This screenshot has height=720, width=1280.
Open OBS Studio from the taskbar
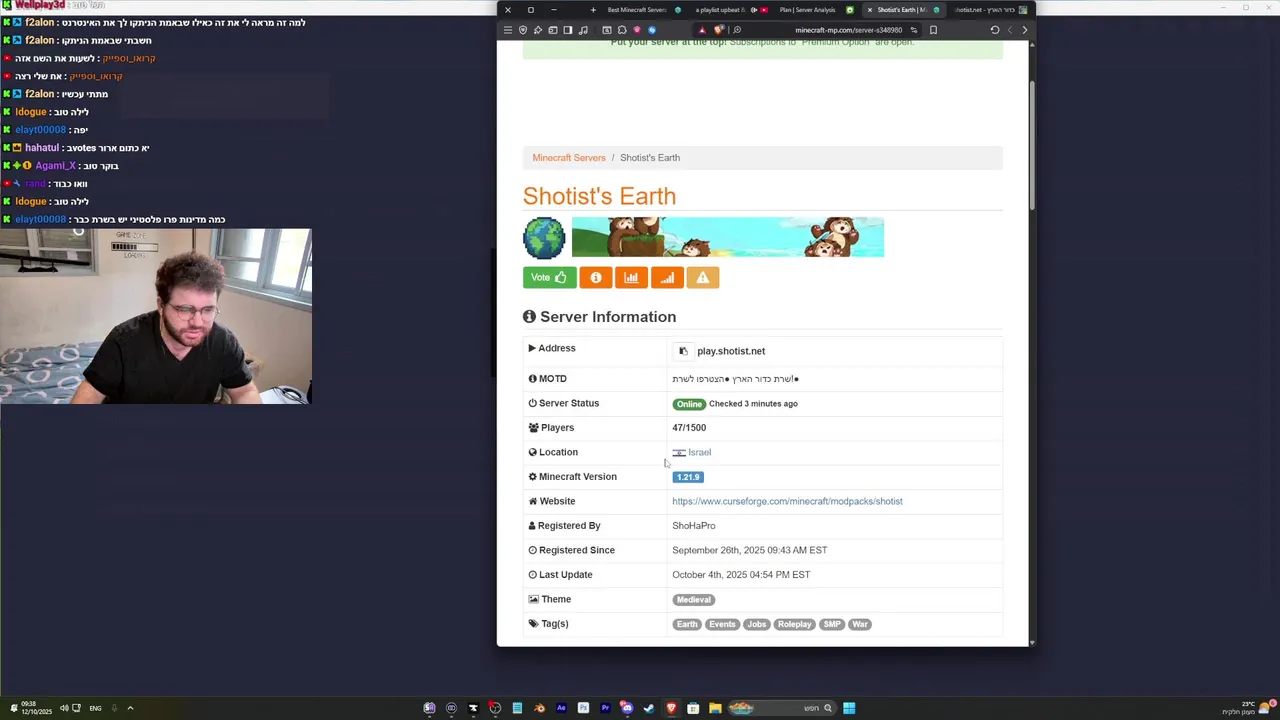tap(495, 708)
